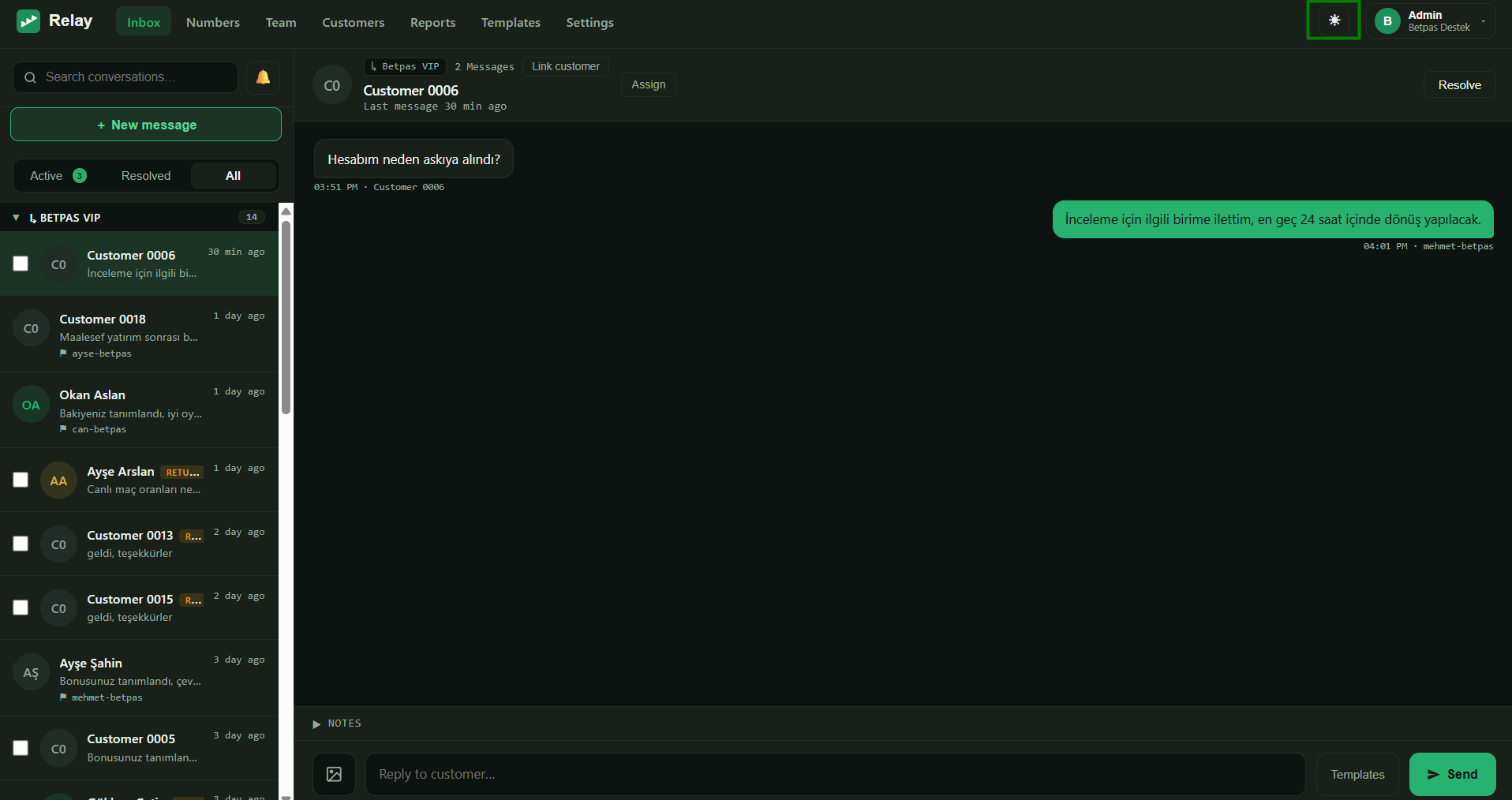Click "2 Messages" label in header
This screenshot has height=800, width=1512.
pyautogui.click(x=485, y=67)
